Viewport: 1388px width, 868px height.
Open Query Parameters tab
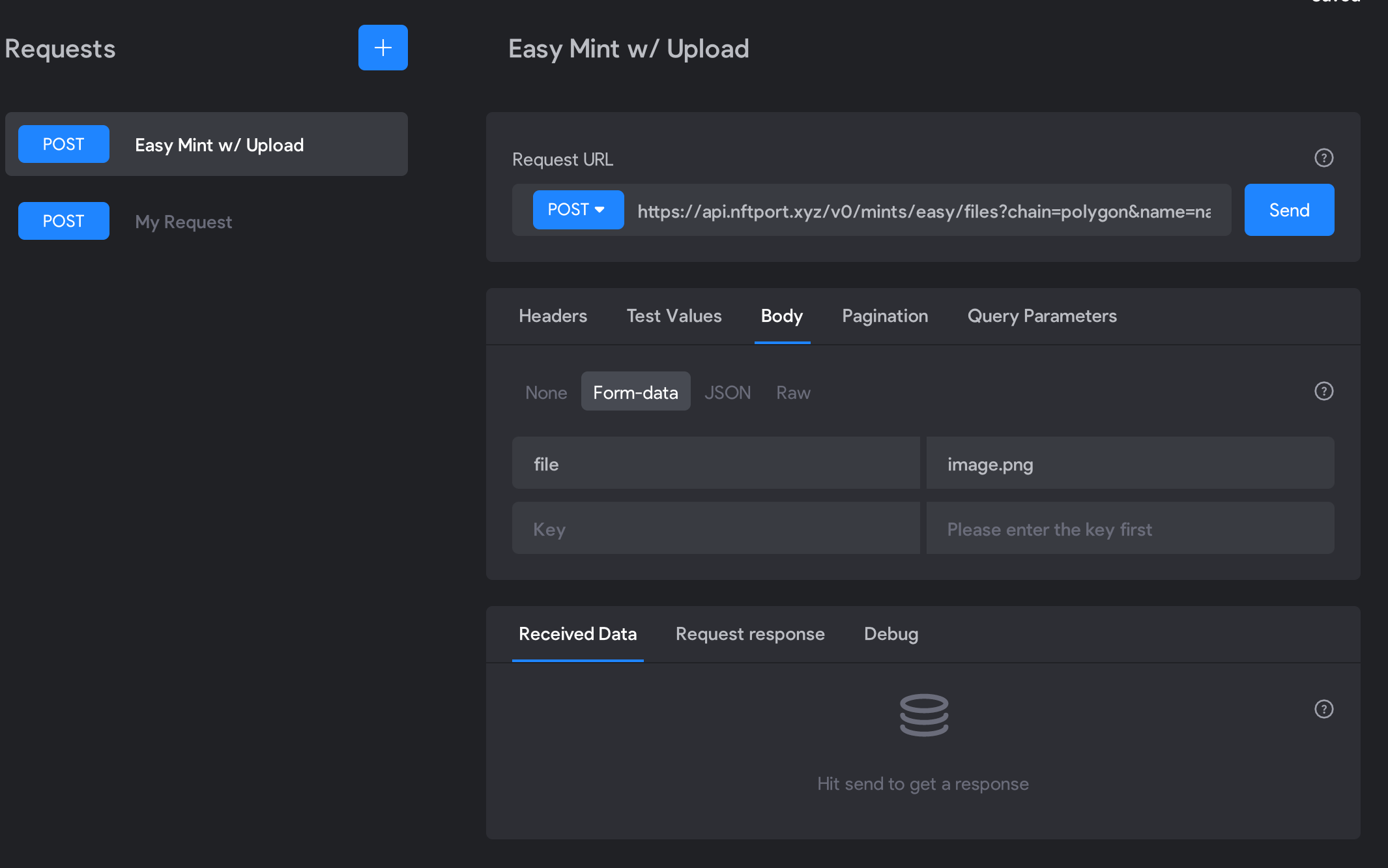(1042, 316)
